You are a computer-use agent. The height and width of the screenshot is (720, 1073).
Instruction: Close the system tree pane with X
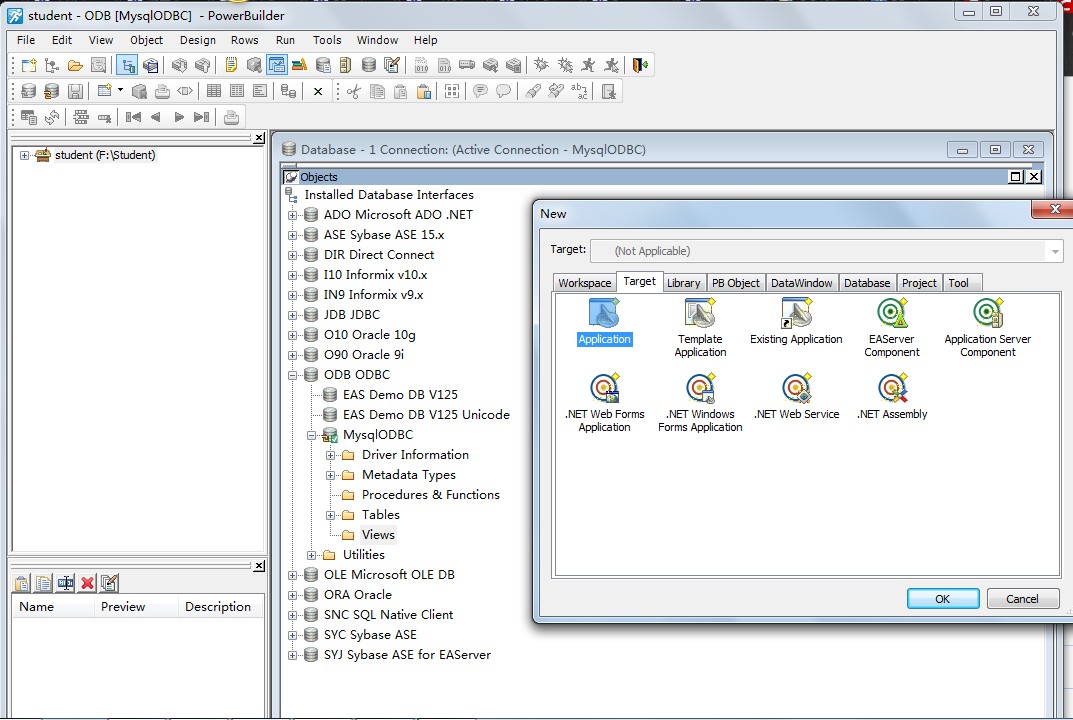tap(259, 138)
